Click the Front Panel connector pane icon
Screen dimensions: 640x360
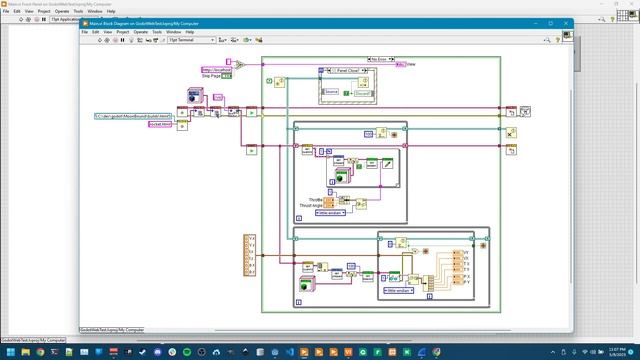pos(622,16)
